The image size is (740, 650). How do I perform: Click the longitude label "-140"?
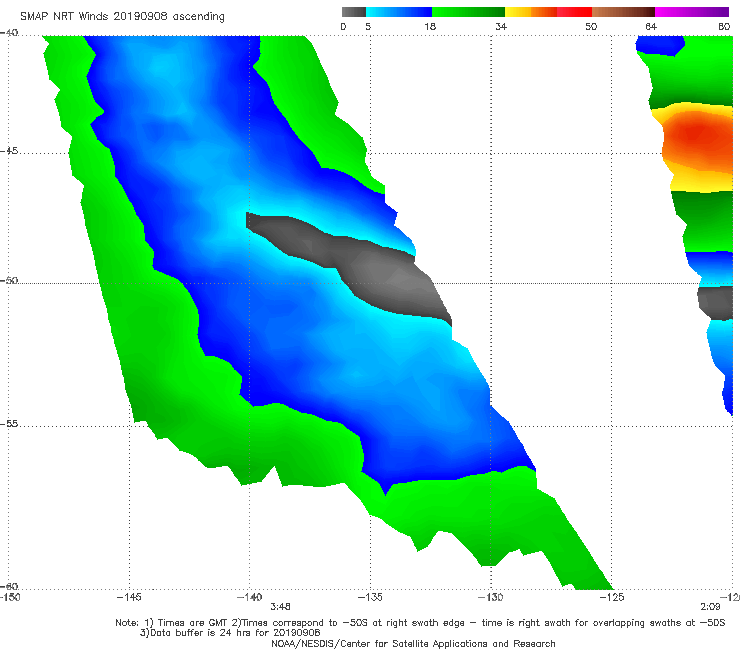click(x=249, y=597)
